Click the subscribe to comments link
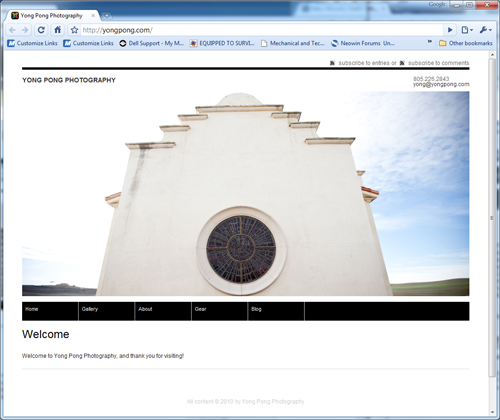Image resolution: width=500 pixels, height=420 pixels. point(439,63)
